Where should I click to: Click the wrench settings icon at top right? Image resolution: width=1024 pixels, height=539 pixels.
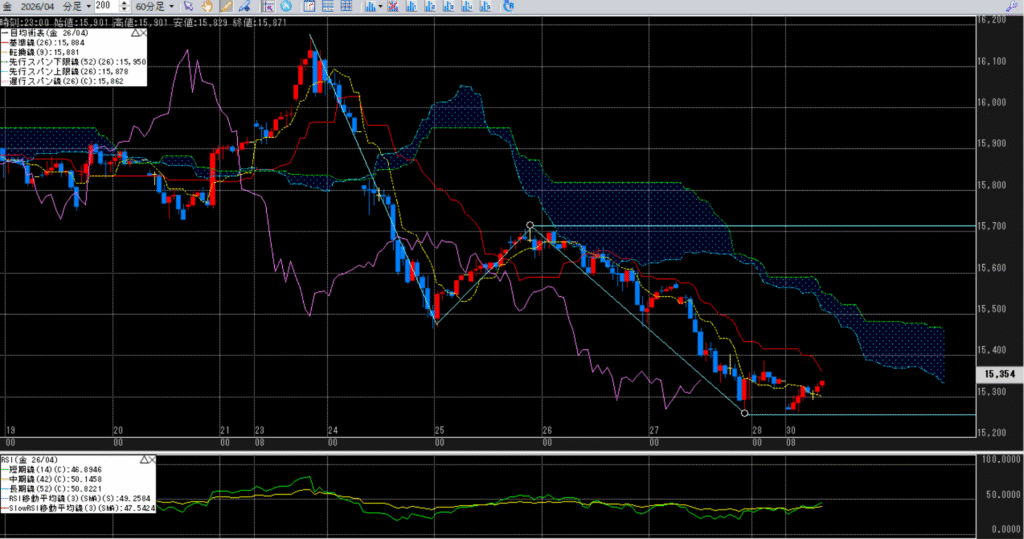coord(1012,7)
